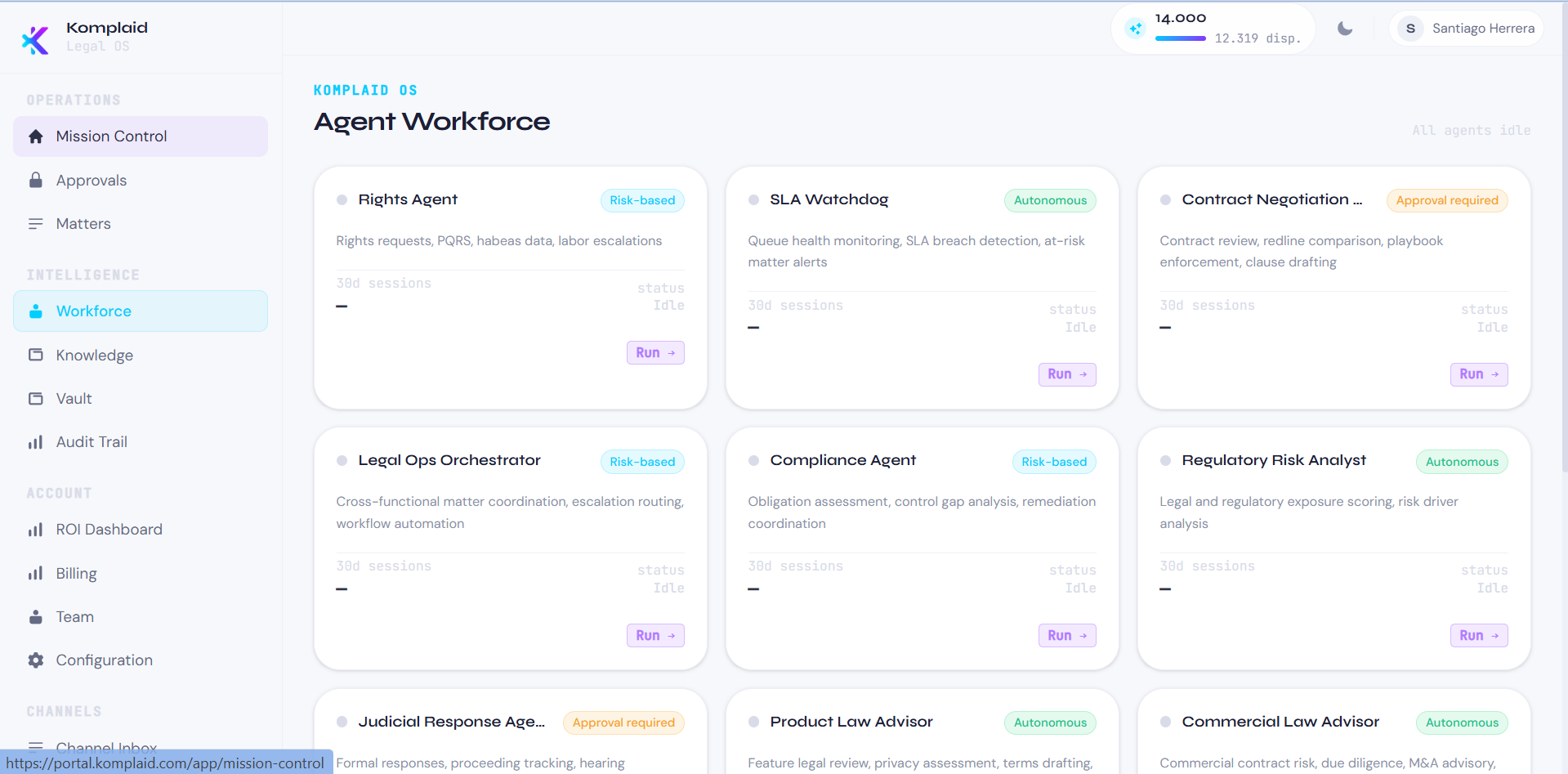The image size is (1568, 774).
Task: Click the Contract Negotiation status dot
Action: click(1165, 200)
